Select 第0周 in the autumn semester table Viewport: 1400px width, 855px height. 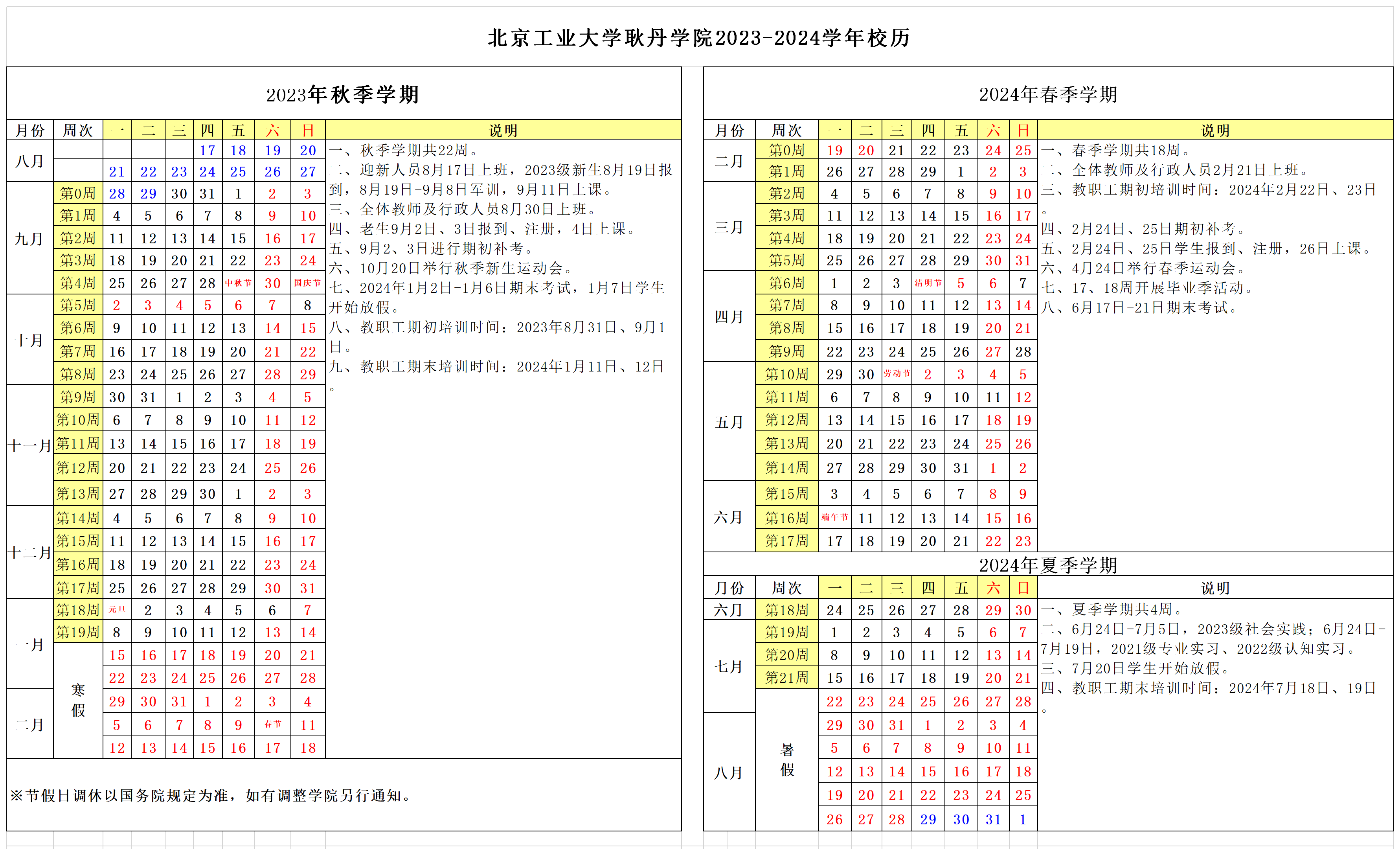point(78,193)
